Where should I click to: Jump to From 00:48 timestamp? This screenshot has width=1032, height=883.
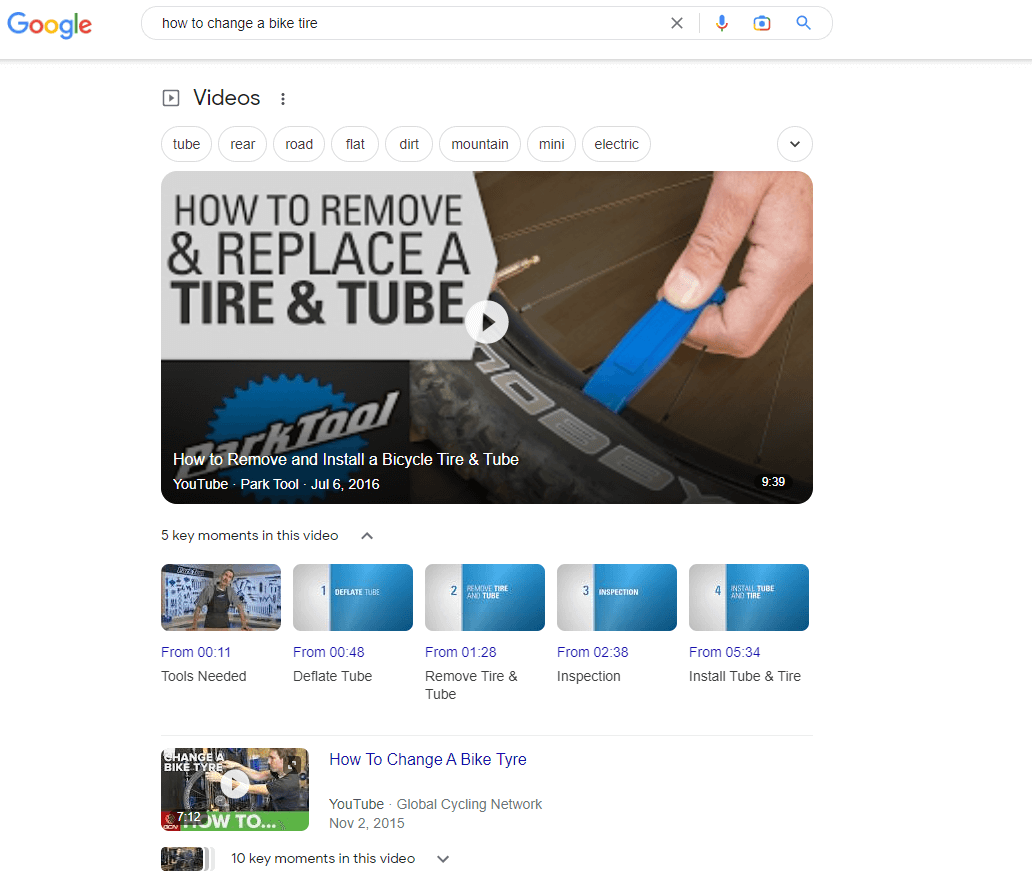pos(328,652)
